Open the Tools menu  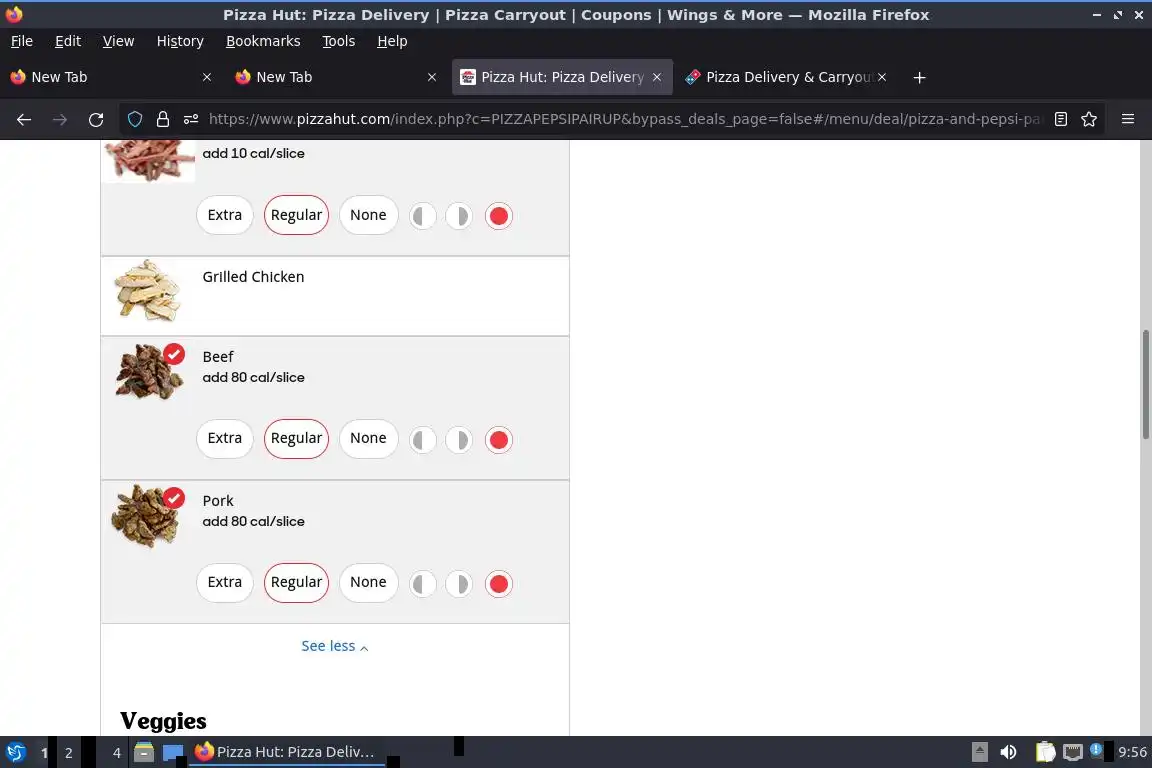(x=339, y=41)
